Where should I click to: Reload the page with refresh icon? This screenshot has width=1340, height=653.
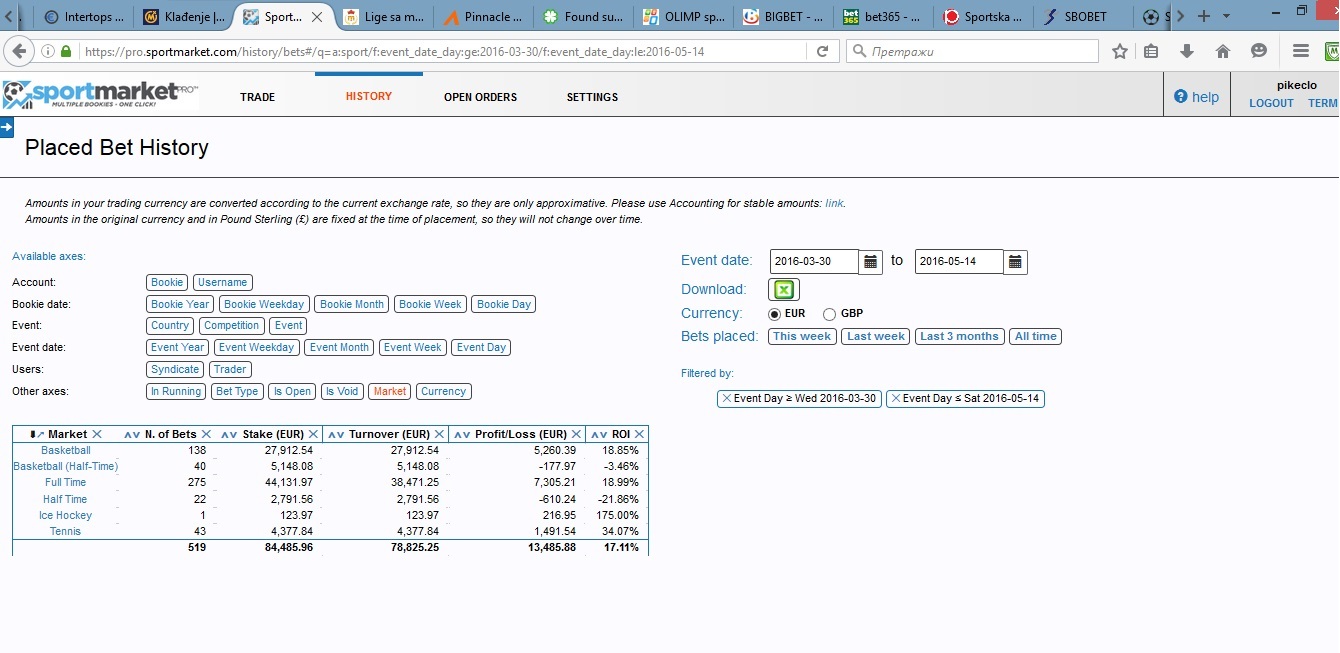822,51
